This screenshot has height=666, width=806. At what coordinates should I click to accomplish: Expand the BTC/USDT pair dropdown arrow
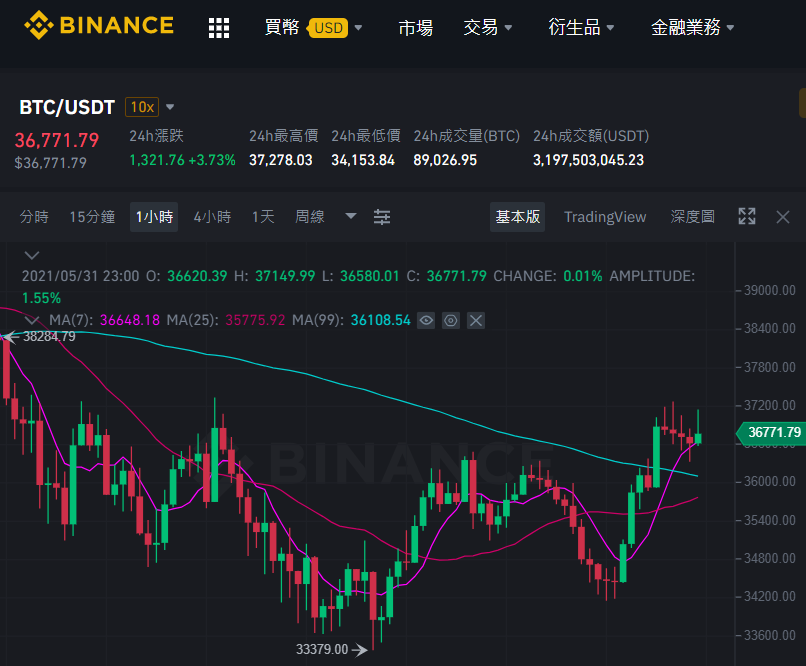click(170, 107)
